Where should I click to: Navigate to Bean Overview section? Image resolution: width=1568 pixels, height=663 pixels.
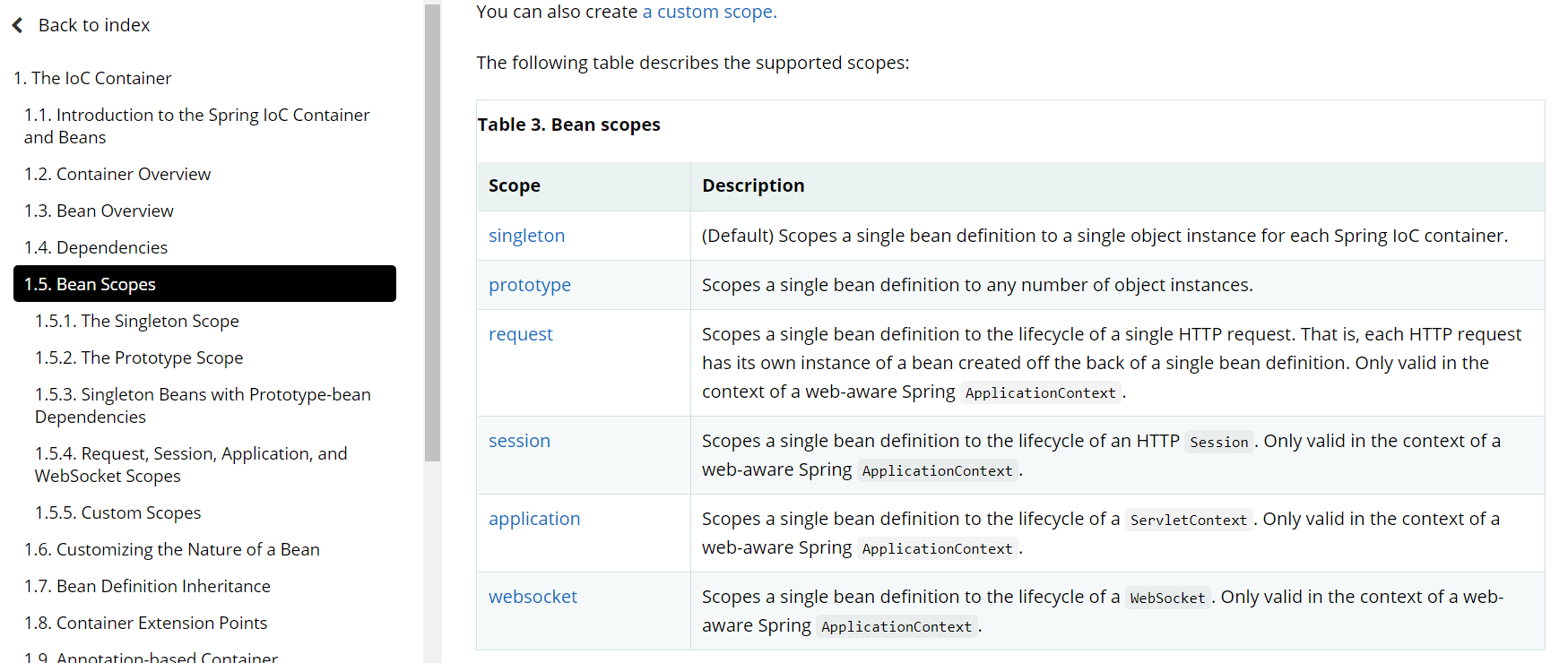point(99,211)
